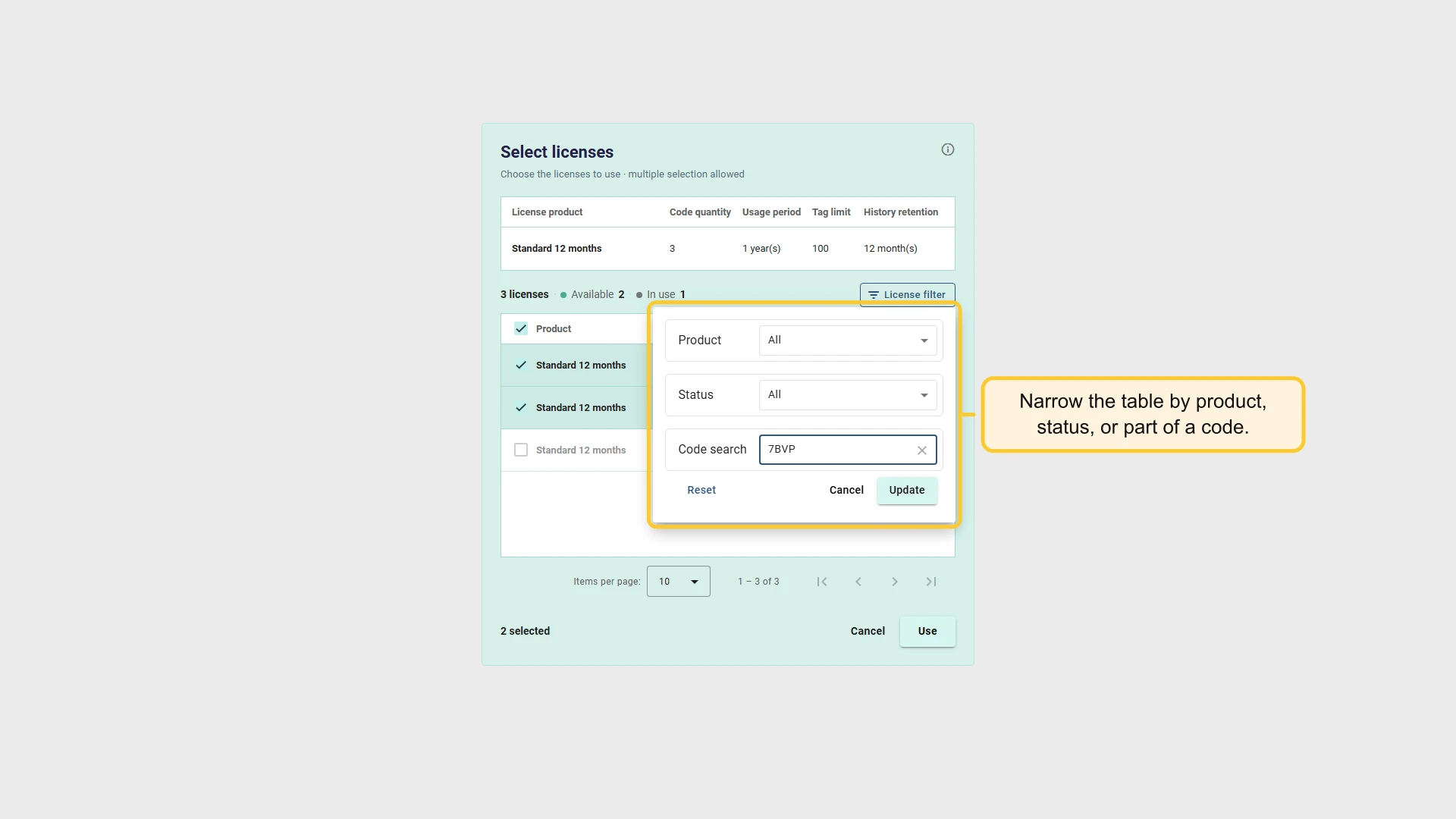1456x819 pixels.
Task: Go to first page of licenses
Action: [821, 582]
